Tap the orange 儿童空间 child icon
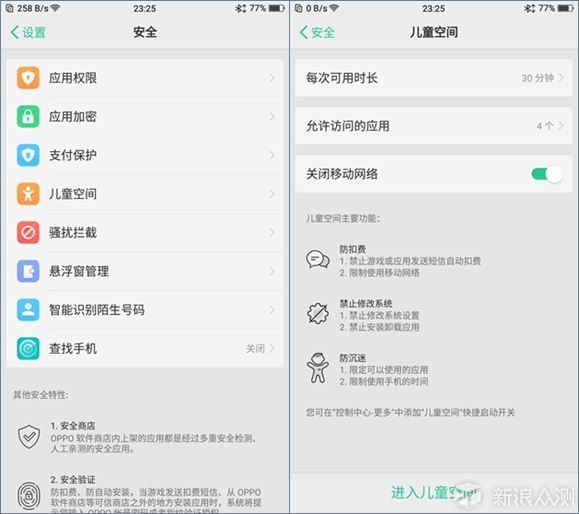Image resolution: width=579 pixels, height=514 pixels. click(x=28, y=194)
